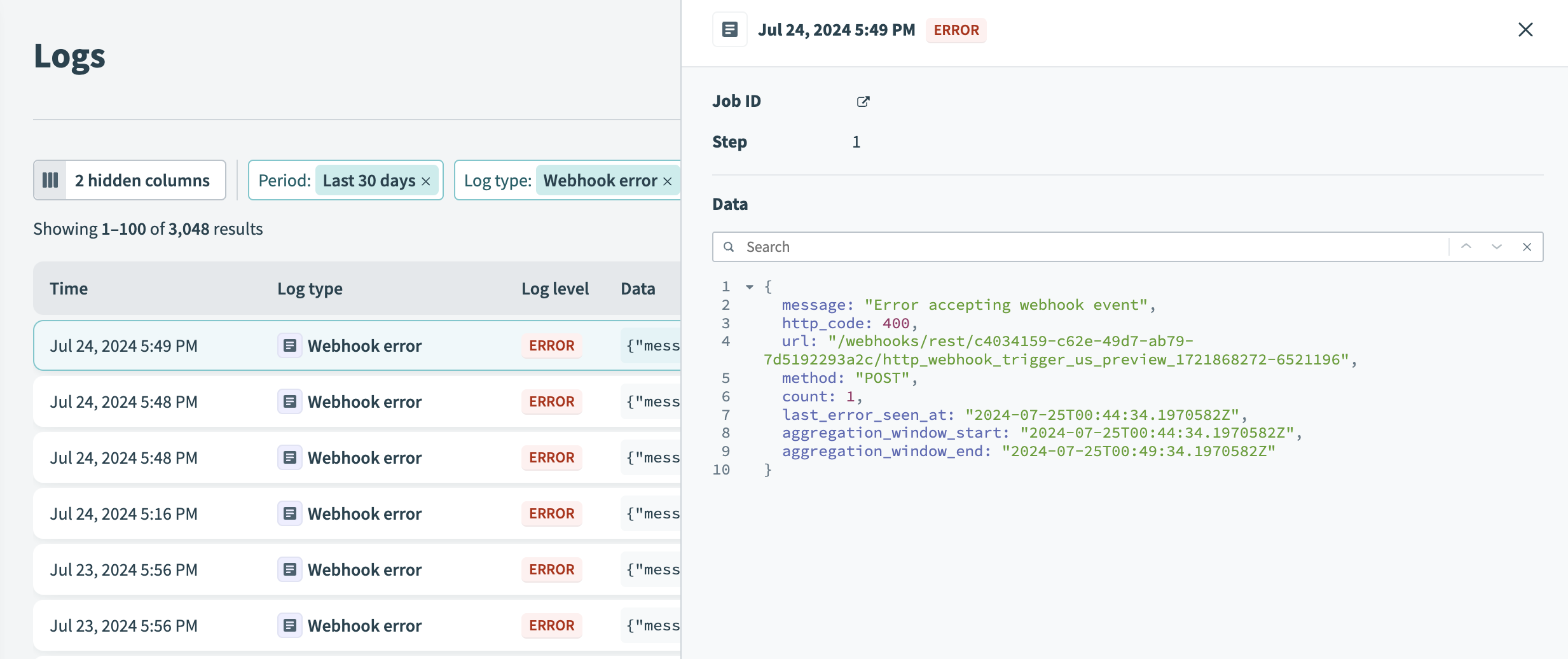Image resolution: width=1568 pixels, height=659 pixels.
Task: Remove the Webhook error log type filter
Action: click(667, 181)
